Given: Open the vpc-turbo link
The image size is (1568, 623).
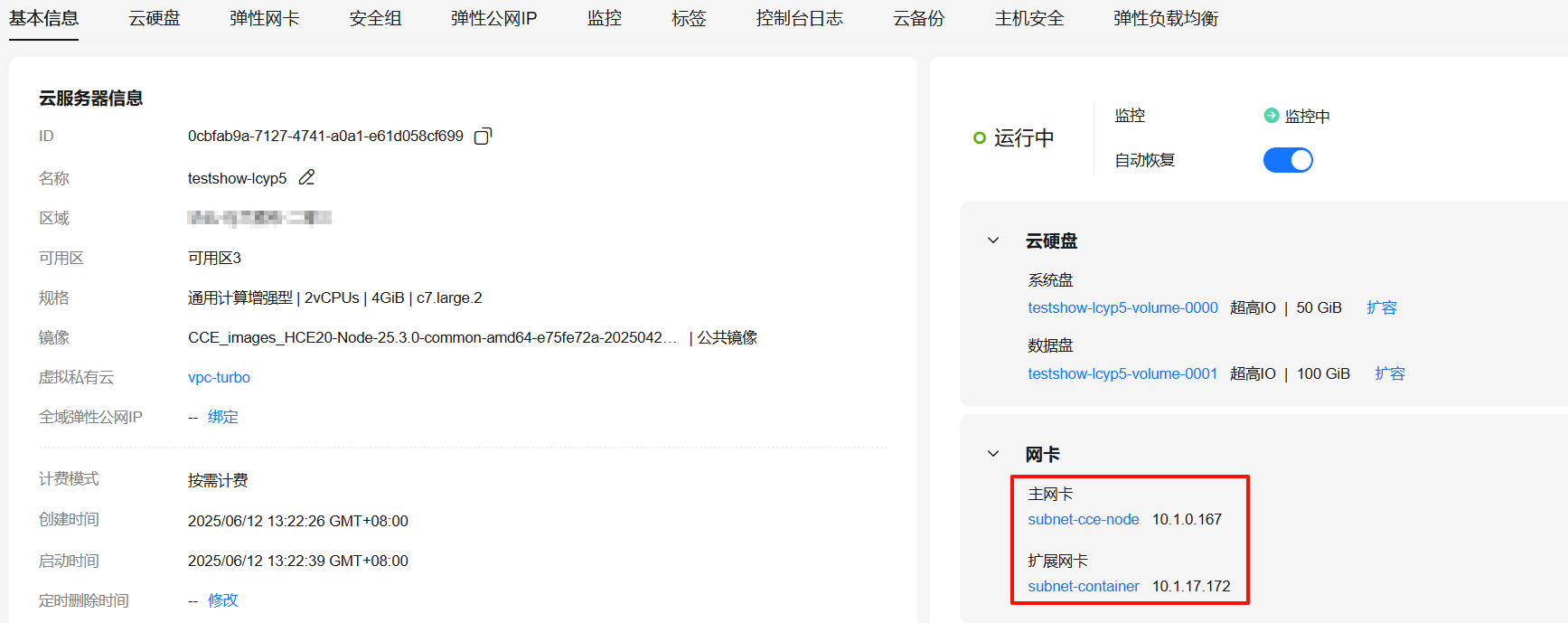Looking at the screenshot, I should tap(219, 377).
